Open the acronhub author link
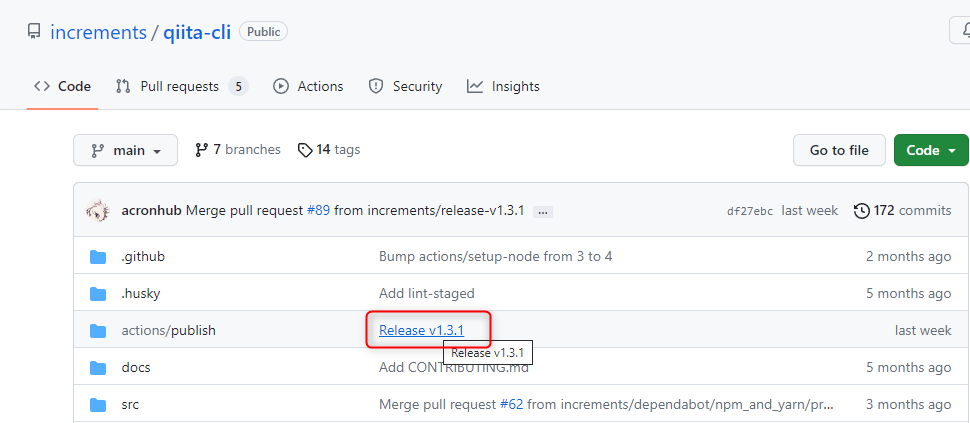The height and width of the screenshot is (423, 970). pos(152,211)
